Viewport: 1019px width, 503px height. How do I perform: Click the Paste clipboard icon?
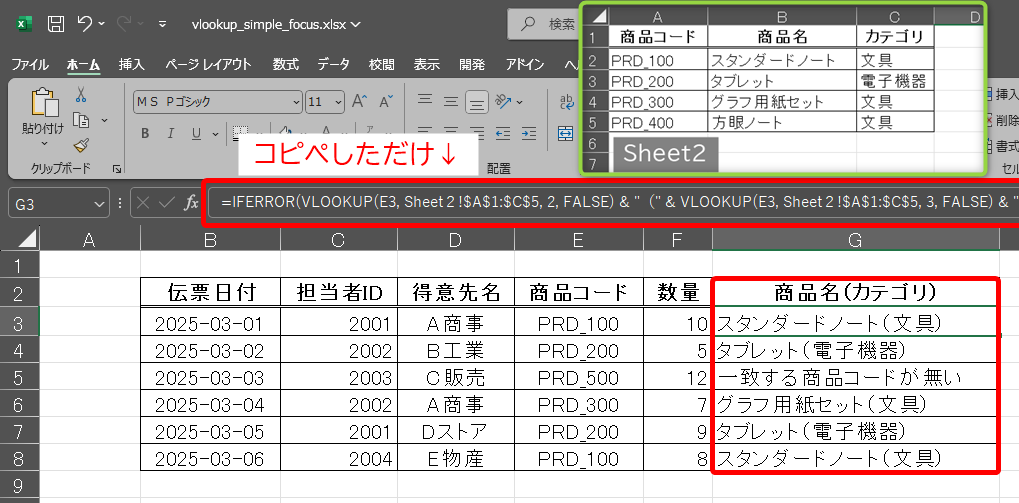tap(43, 102)
